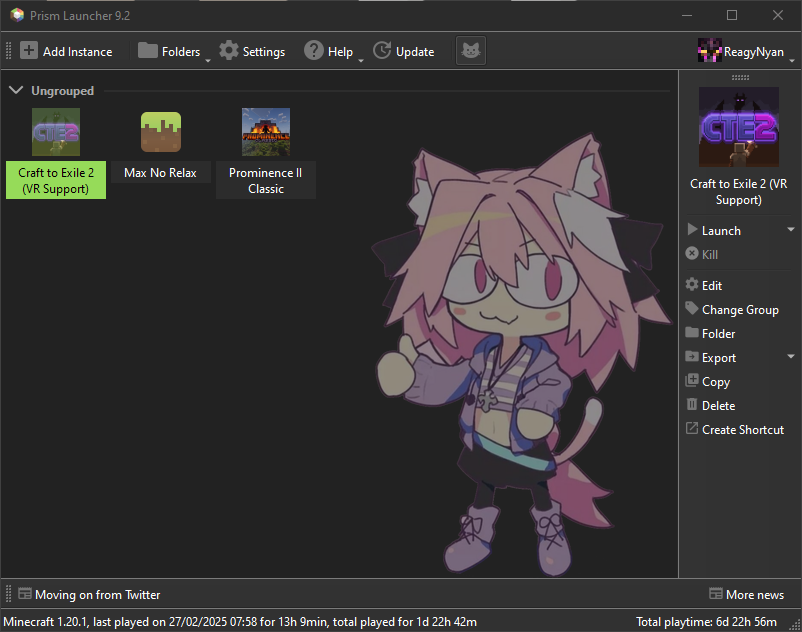Click the Create Shortcut icon
This screenshot has width=802, height=632.
point(692,428)
